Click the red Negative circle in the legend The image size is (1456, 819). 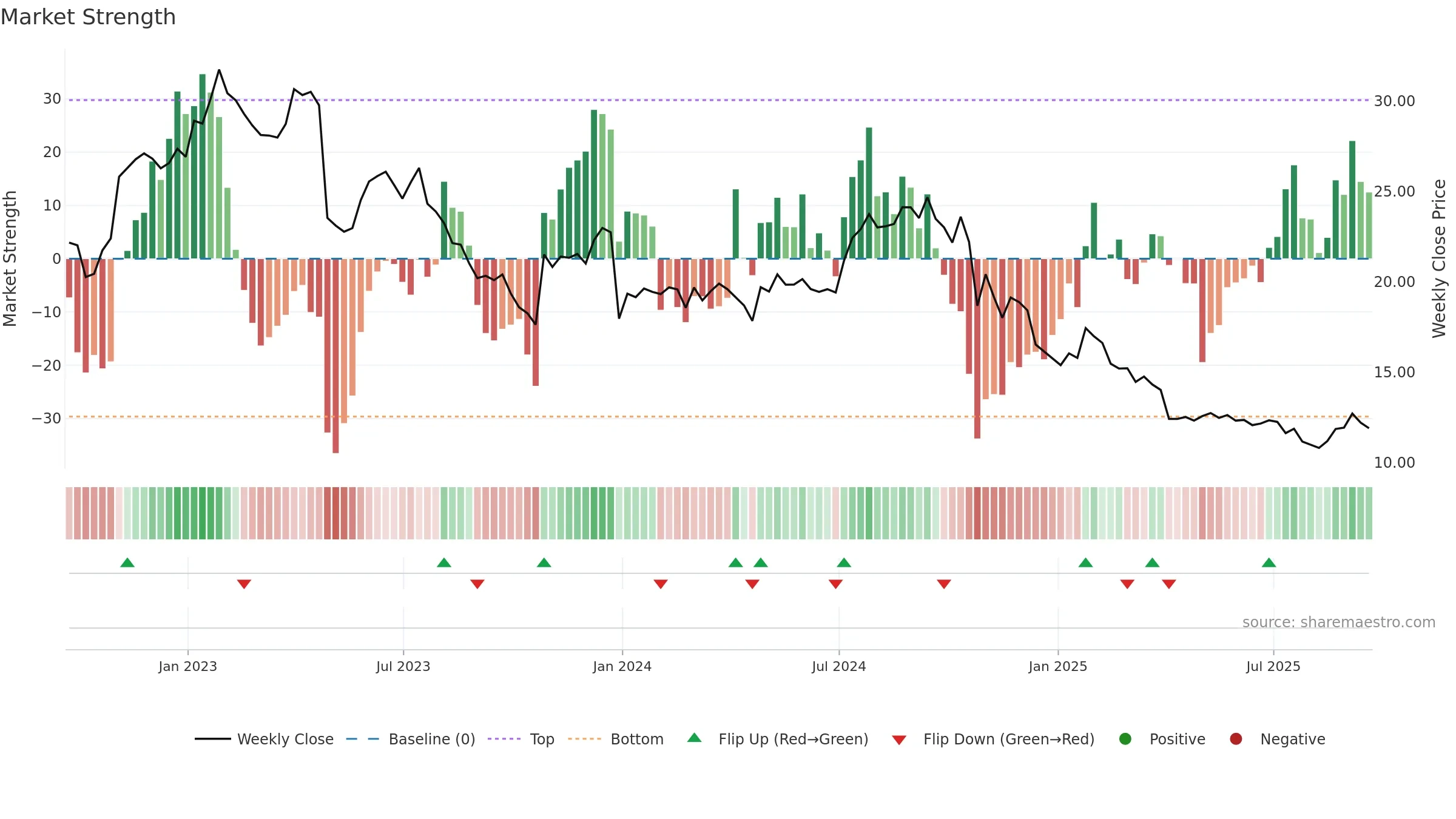[x=1236, y=739]
